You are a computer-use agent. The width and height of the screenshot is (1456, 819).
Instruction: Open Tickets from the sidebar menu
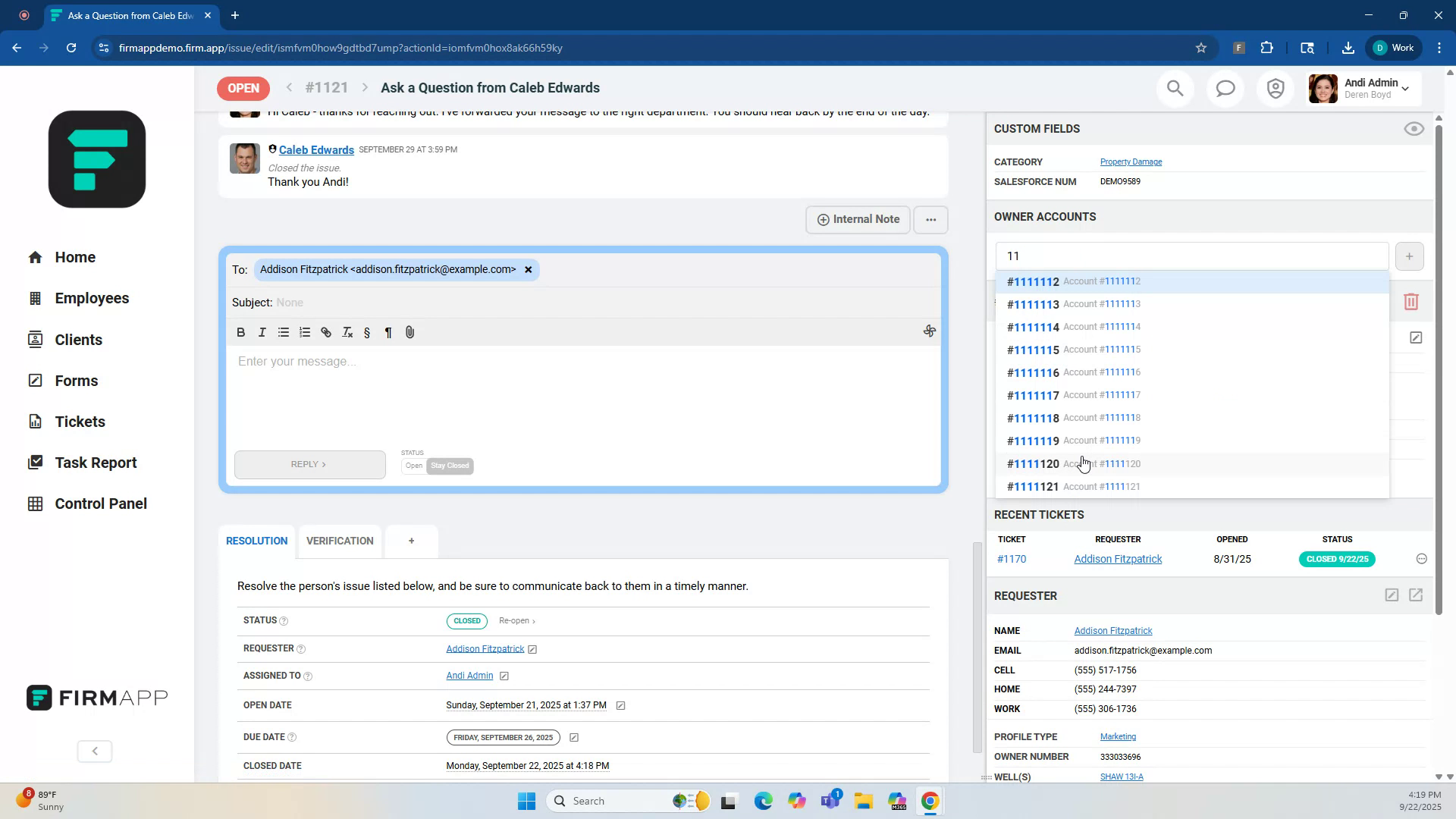tap(79, 422)
